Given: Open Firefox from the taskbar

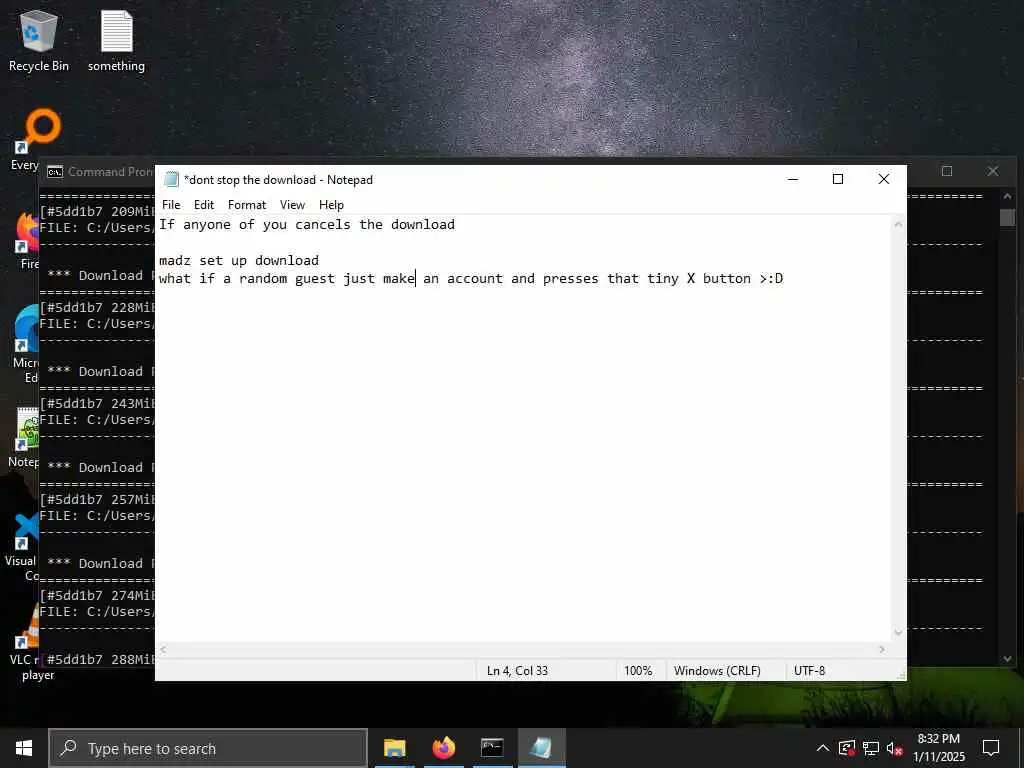Looking at the screenshot, I should 443,748.
